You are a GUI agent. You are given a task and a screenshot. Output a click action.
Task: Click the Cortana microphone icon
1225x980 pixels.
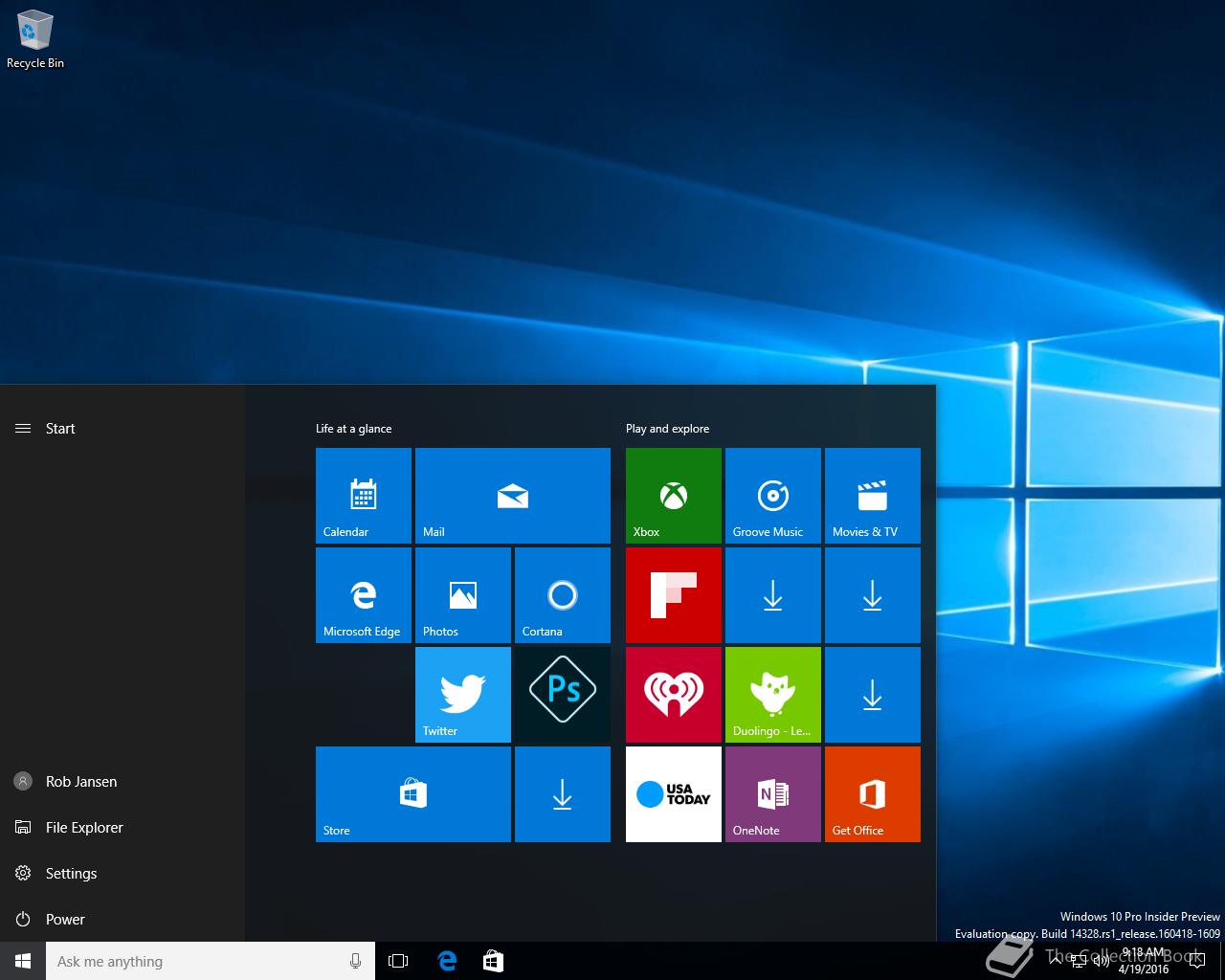[x=356, y=961]
